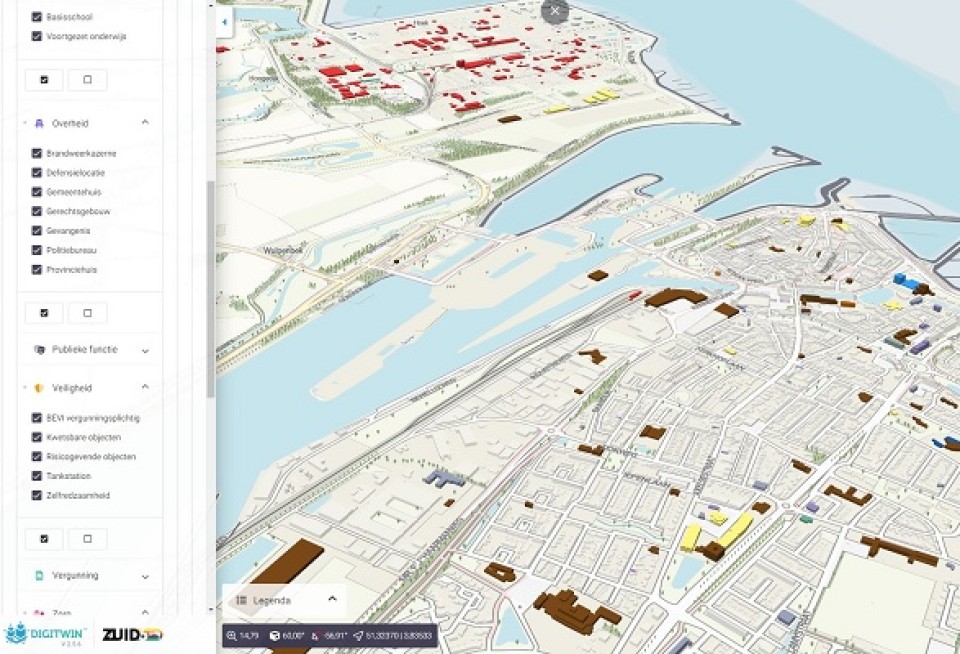This screenshot has width=960, height=654.
Task: Toggle the Tankstation checkbox off
Action: [x=37, y=476]
